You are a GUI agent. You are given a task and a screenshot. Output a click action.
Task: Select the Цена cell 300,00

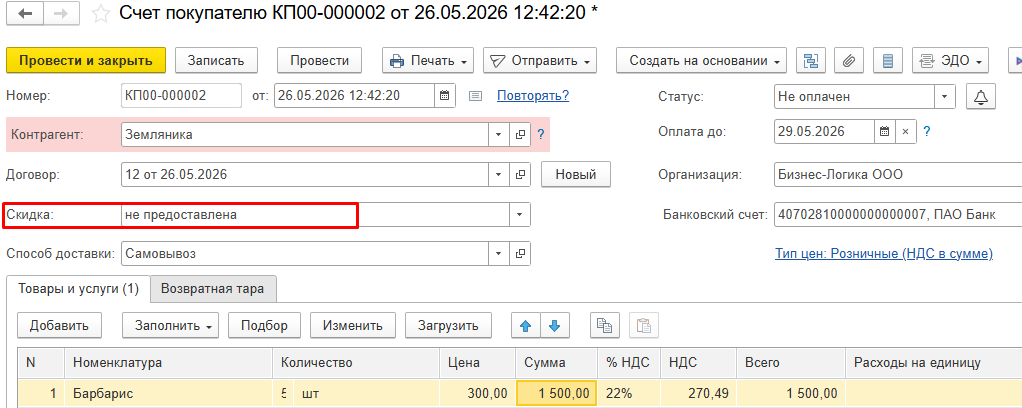478,393
